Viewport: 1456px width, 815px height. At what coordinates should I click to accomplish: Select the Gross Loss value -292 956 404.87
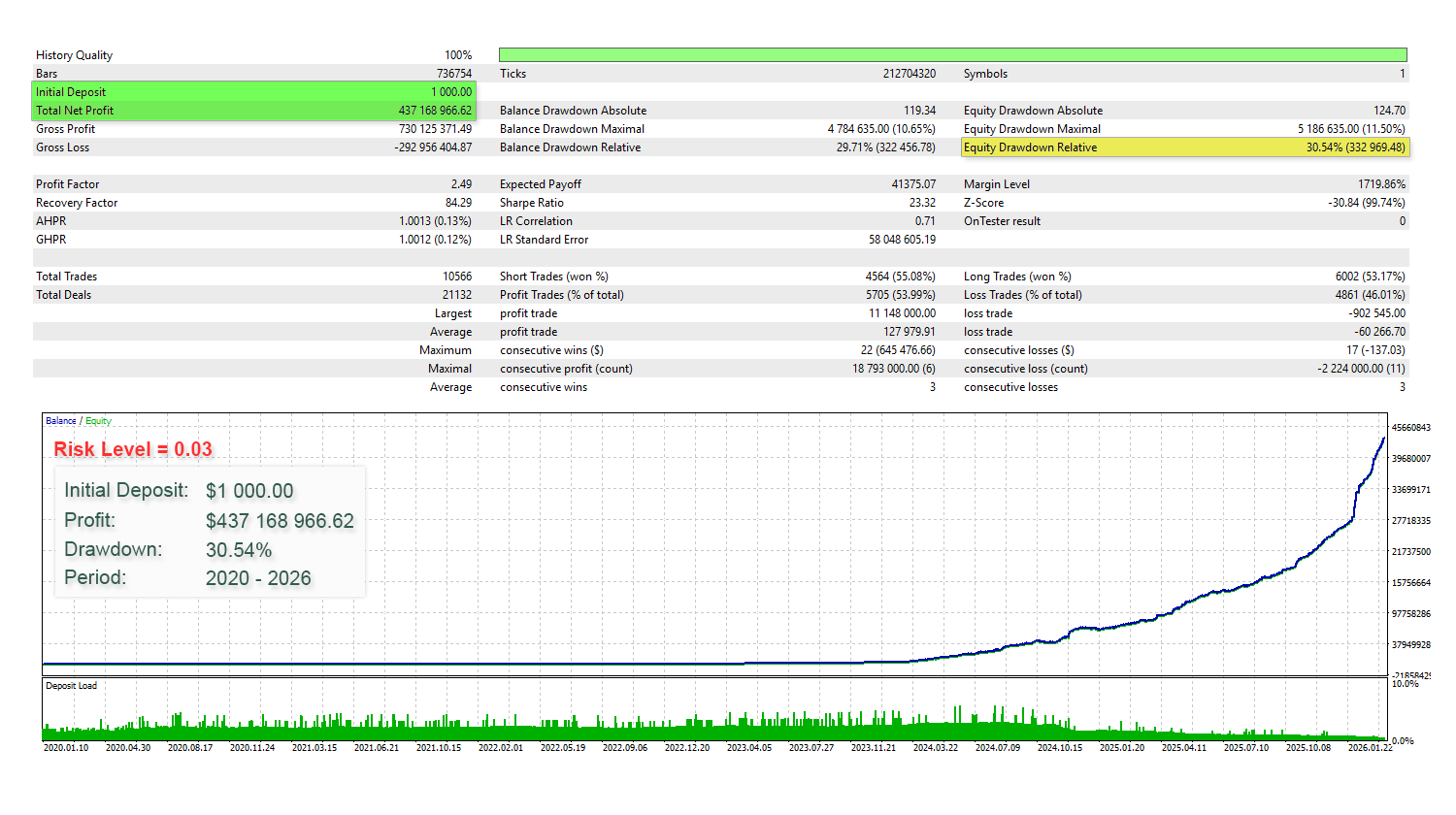[433, 147]
